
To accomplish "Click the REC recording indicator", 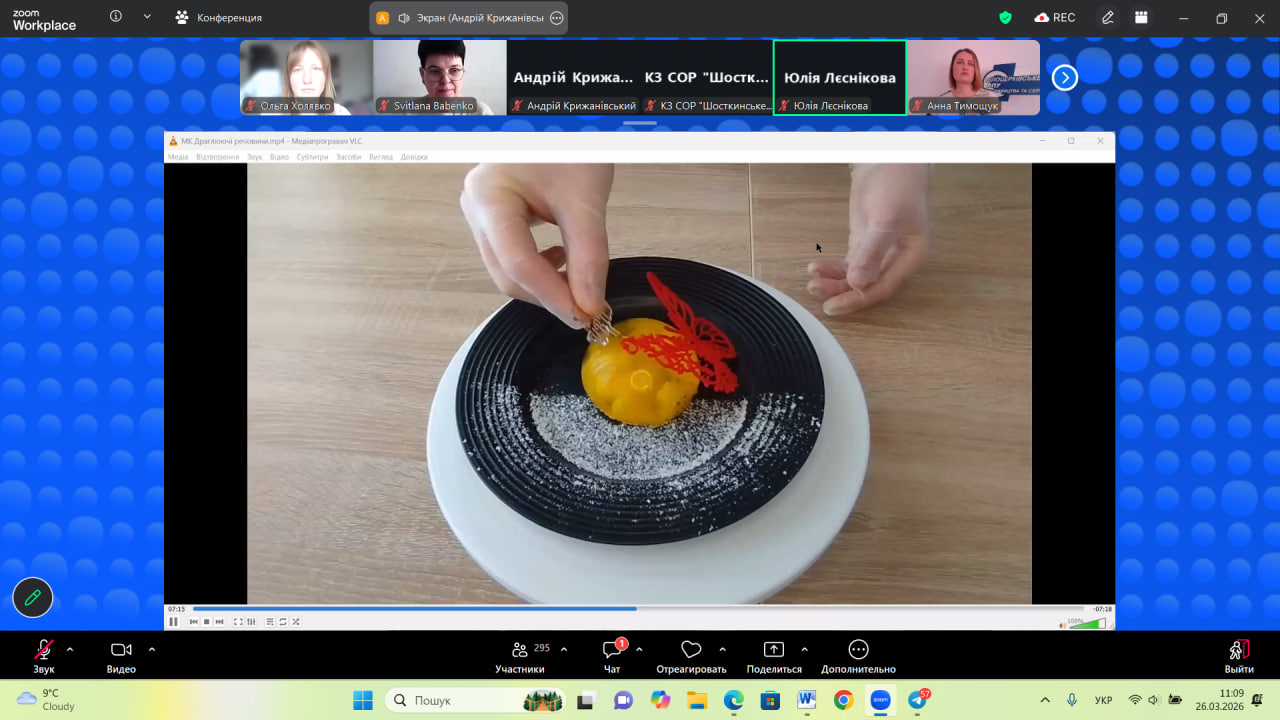I will (1055, 18).
